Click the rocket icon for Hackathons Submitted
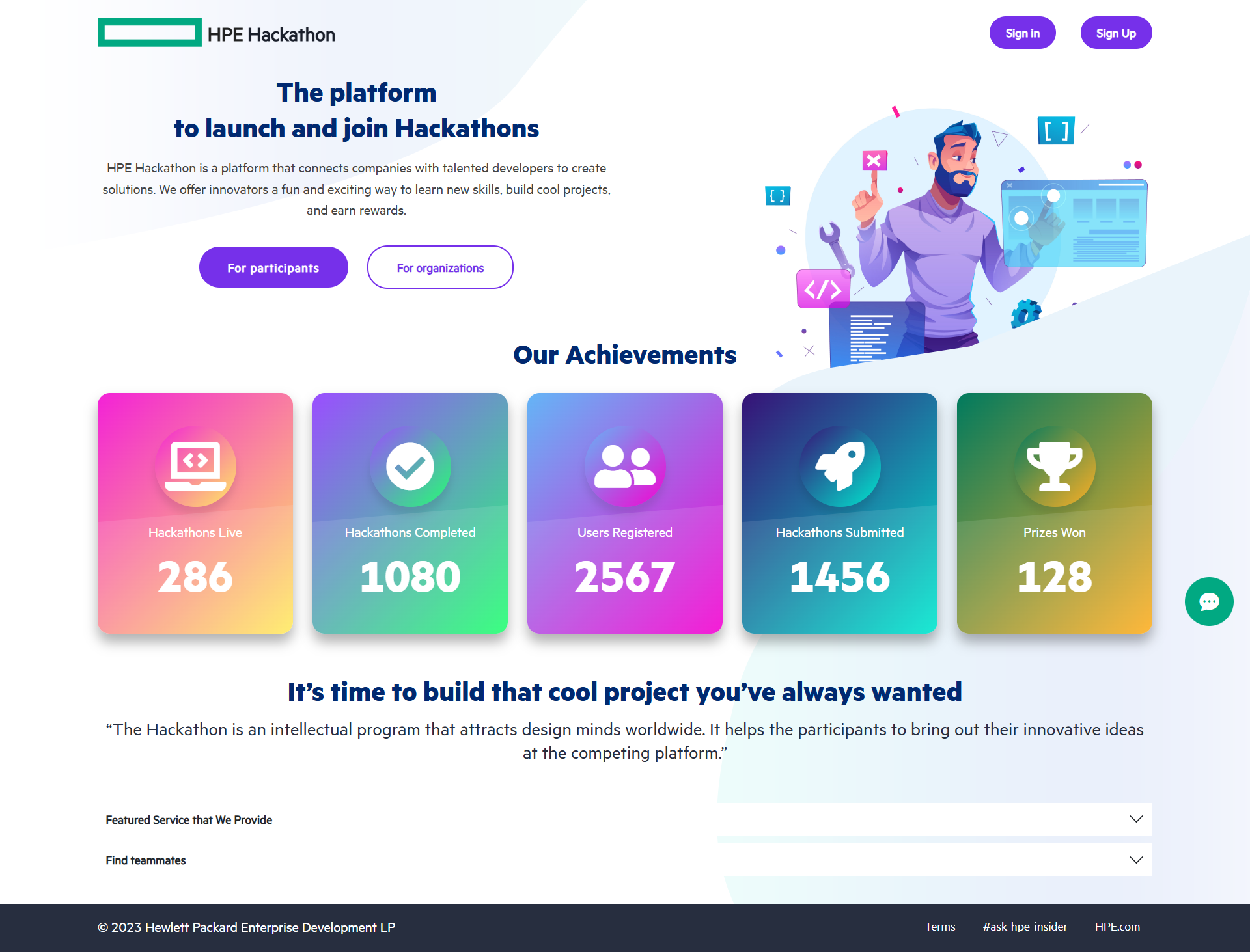Screen dimensions: 1250x952 840,467
